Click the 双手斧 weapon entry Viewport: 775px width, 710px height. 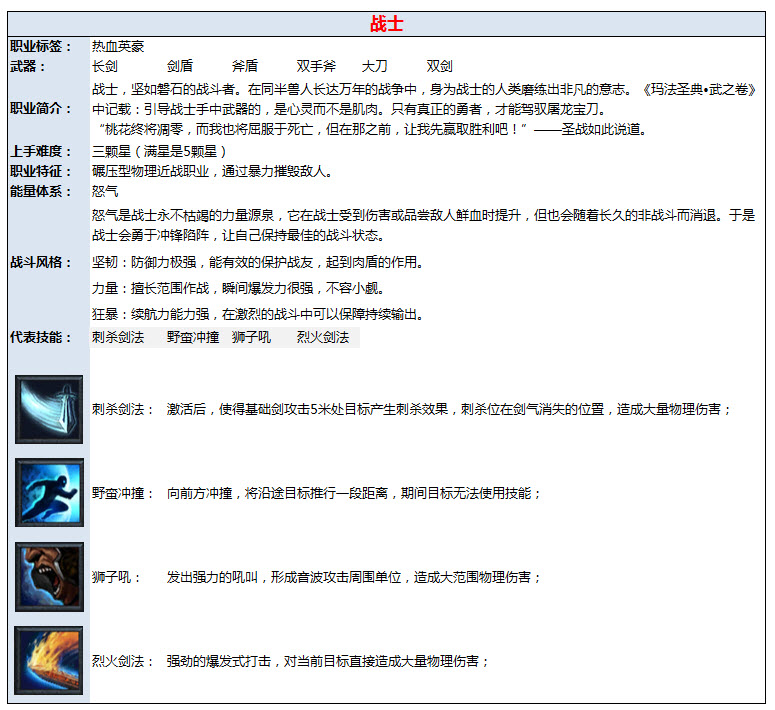(316, 66)
